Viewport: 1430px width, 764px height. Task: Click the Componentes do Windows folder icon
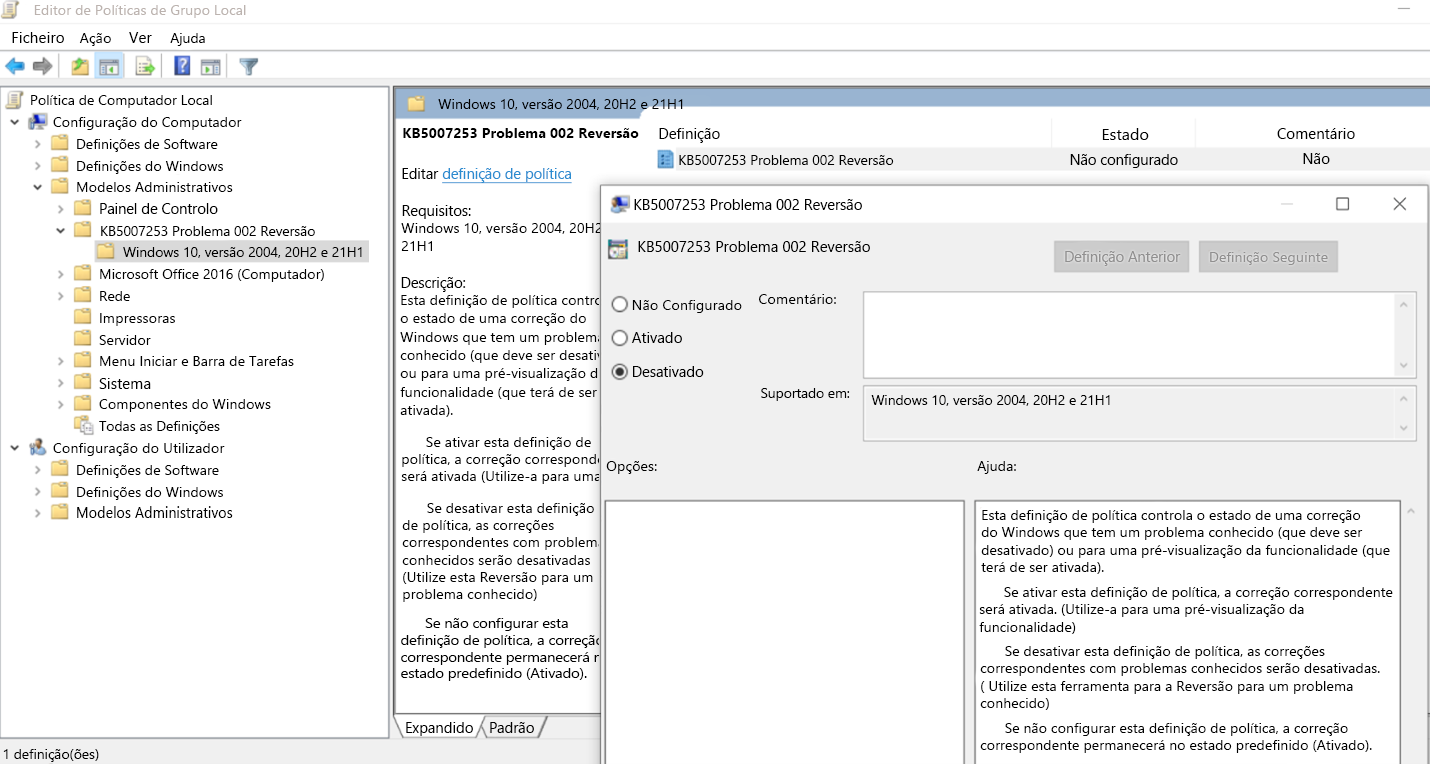pyautogui.click(x=84, y=404)
